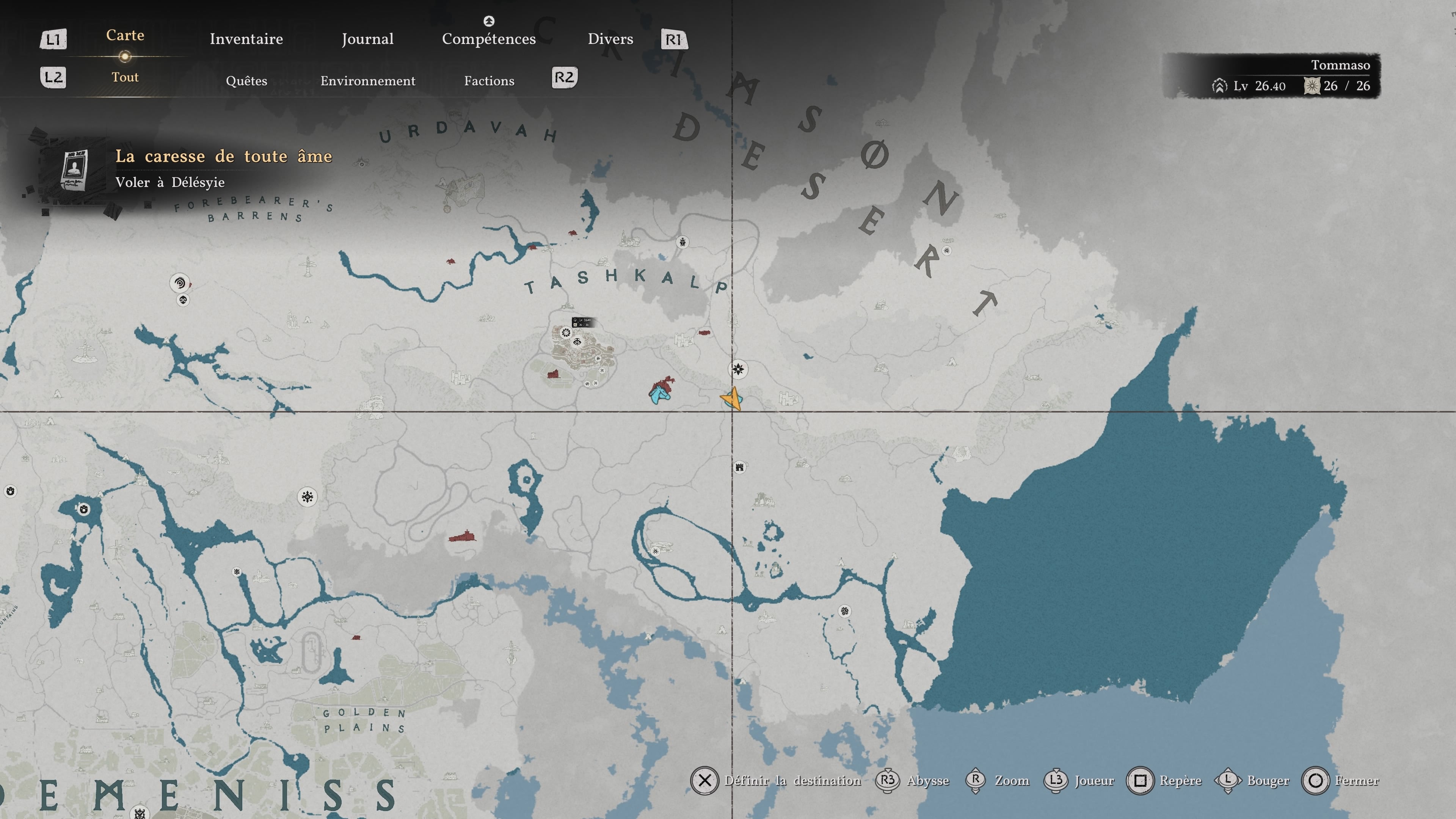Click the notification icon above Compétences
Screen dimensions: 1456x819
coord(489,21)
